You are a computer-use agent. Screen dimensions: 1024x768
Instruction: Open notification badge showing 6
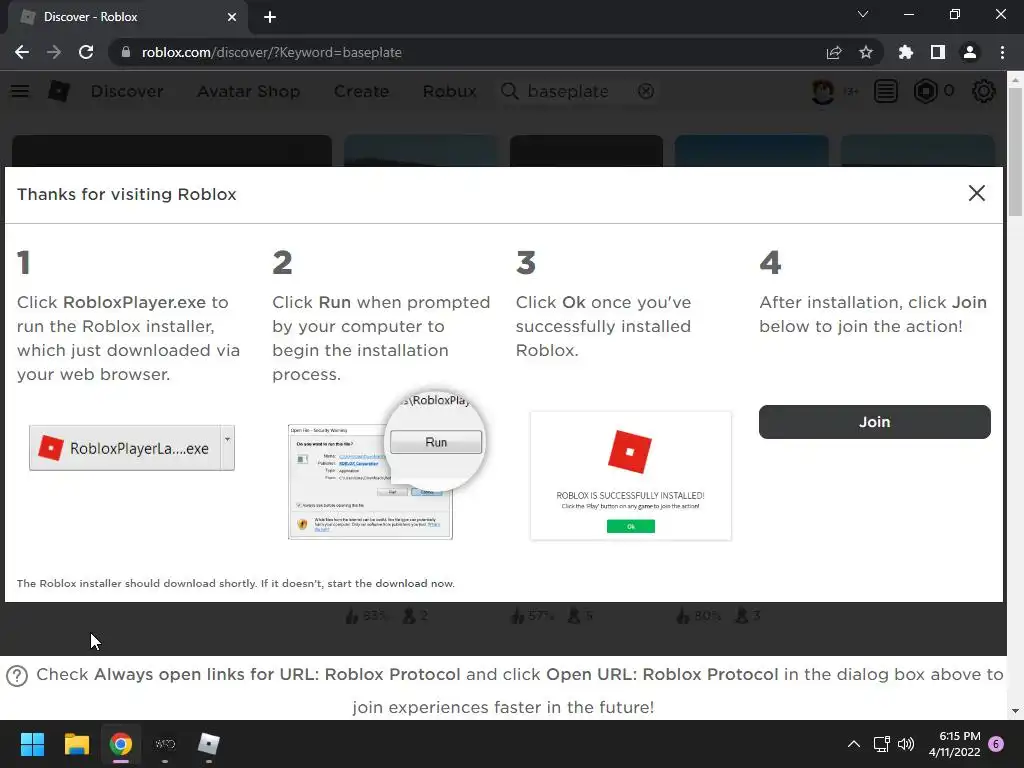996,744
